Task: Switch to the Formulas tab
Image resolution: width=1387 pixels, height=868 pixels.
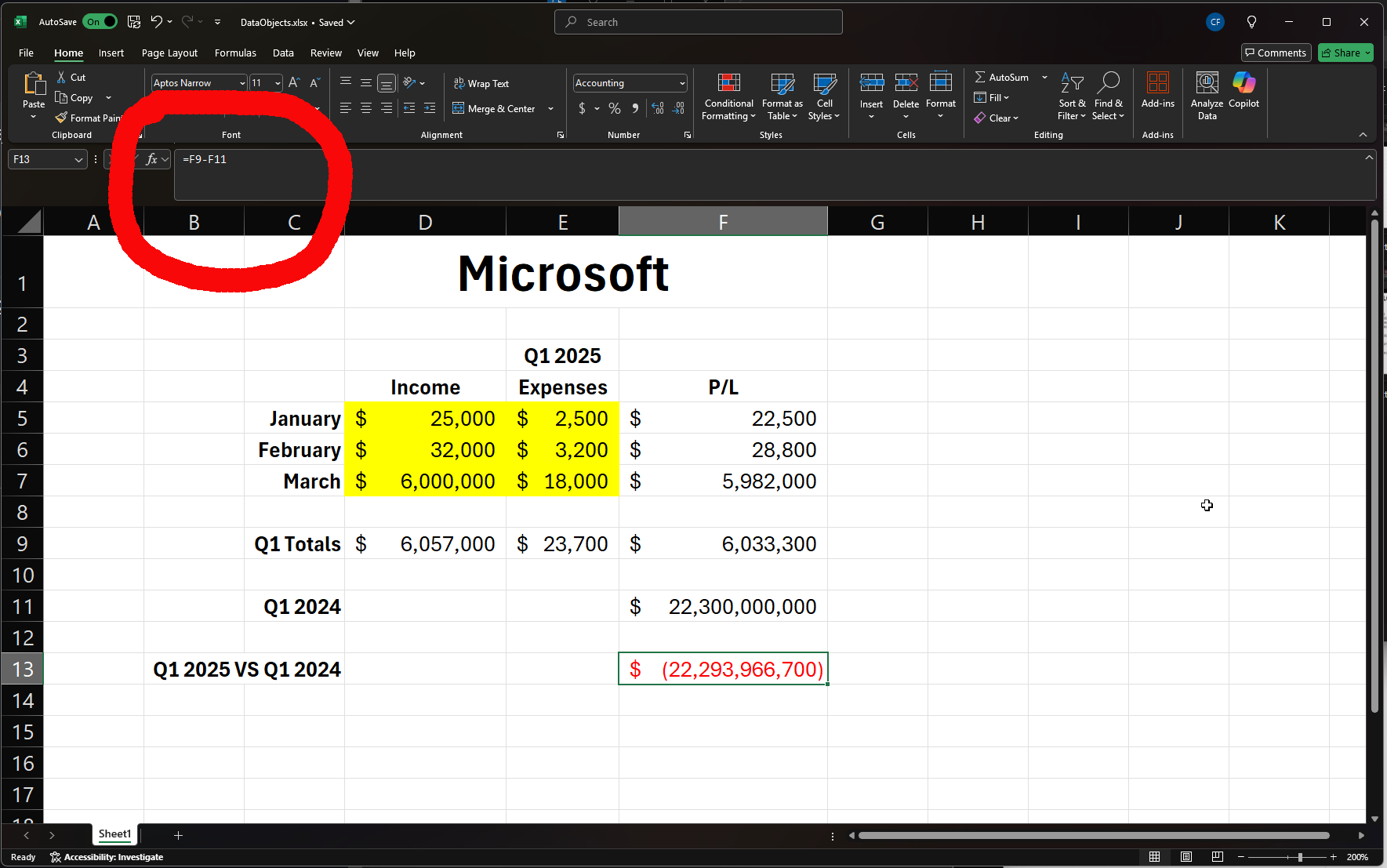Action: (235, 53)
